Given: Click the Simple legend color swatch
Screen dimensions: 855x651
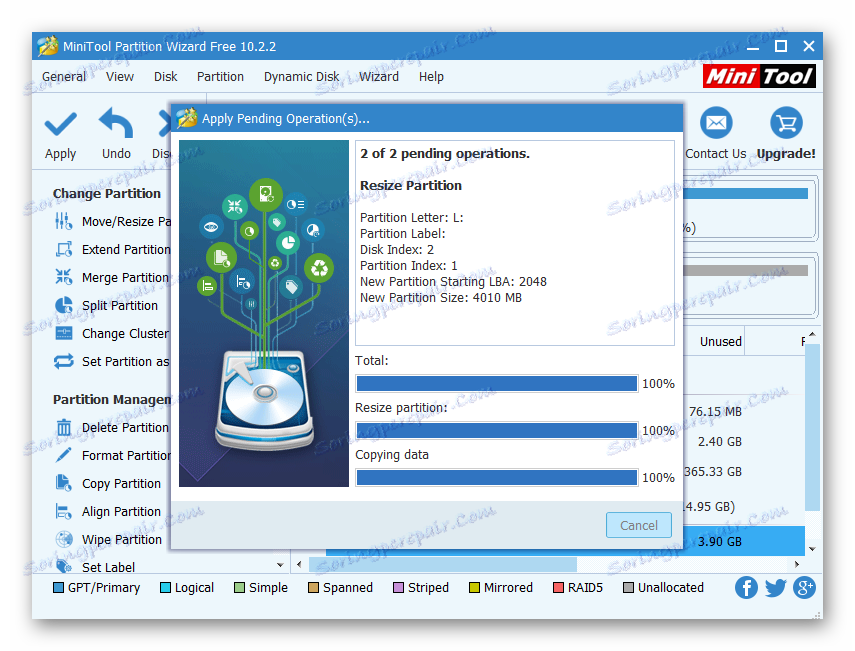Looking at the screenshot, I should (x=239, y=588).
